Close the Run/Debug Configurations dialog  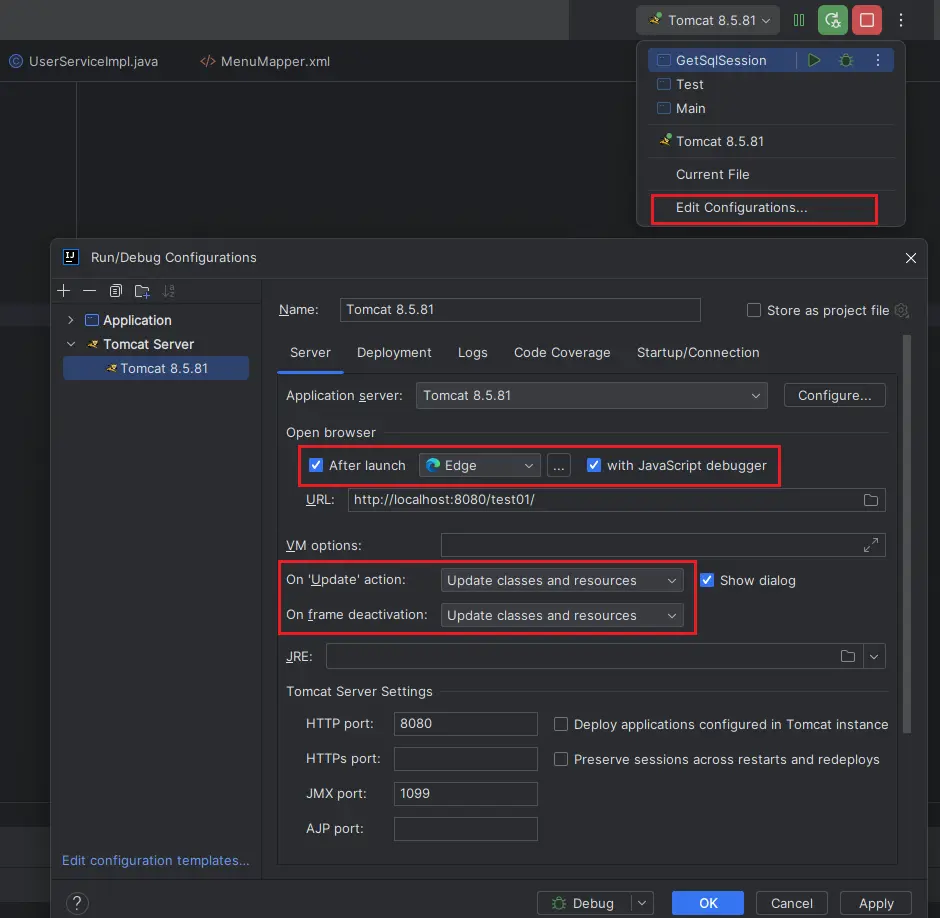911,258
